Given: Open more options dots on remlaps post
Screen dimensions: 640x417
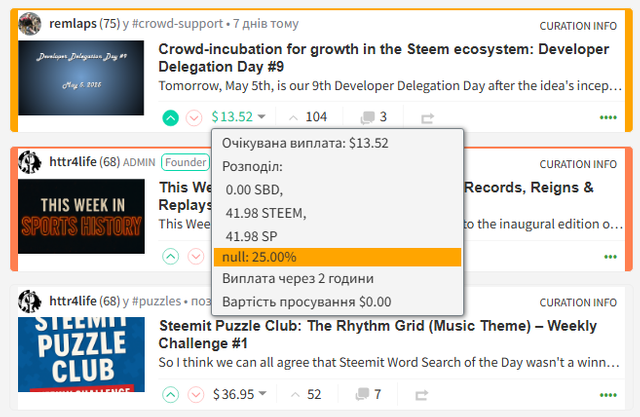Looking at the screenshot, I should (608, 118).
